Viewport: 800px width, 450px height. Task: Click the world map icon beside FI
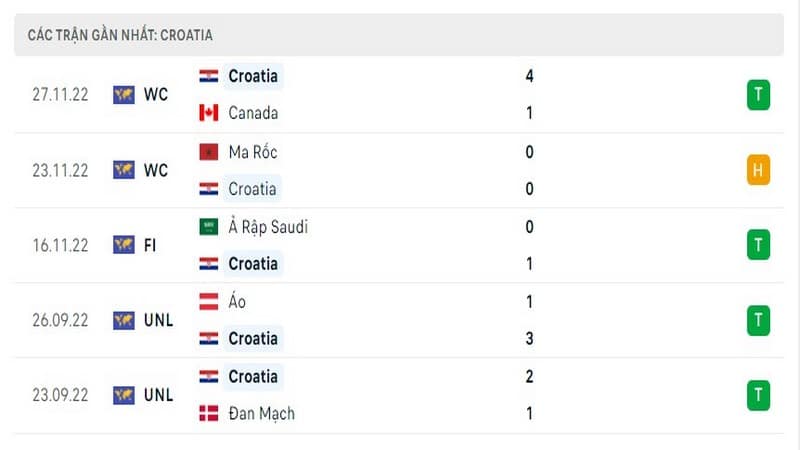(x=124, y=245)
